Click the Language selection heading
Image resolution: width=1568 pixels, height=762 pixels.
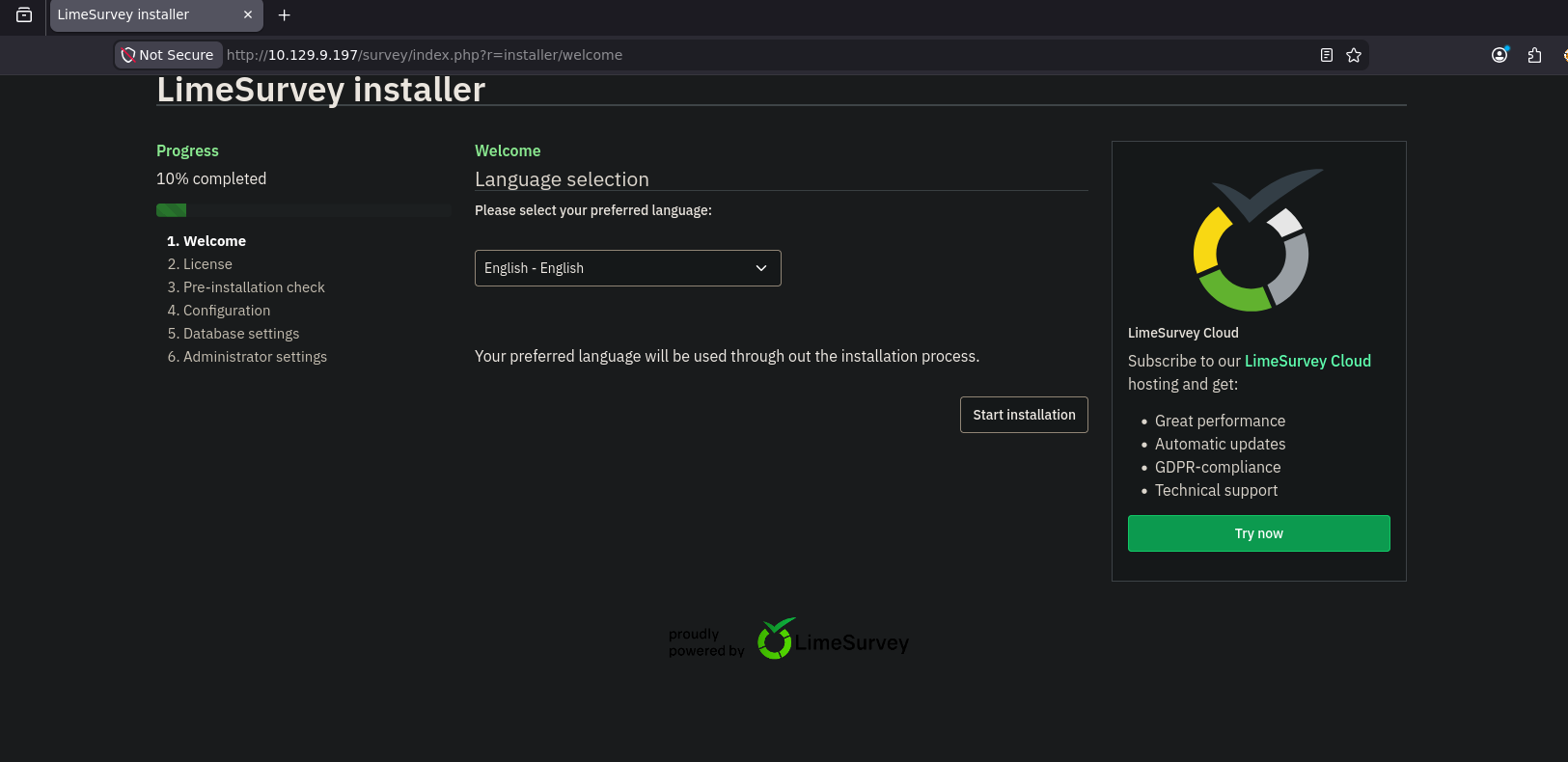tap(562, 179)
